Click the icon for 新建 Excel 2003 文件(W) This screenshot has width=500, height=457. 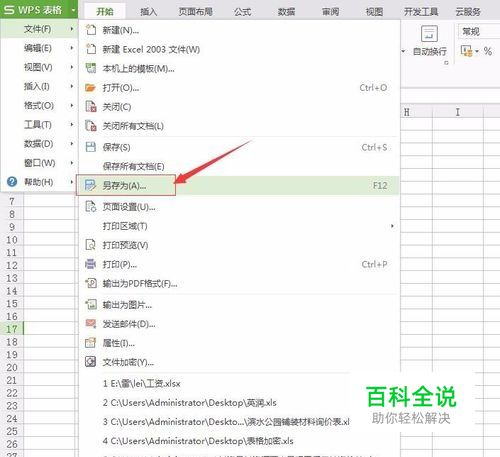tap(91, 49)
